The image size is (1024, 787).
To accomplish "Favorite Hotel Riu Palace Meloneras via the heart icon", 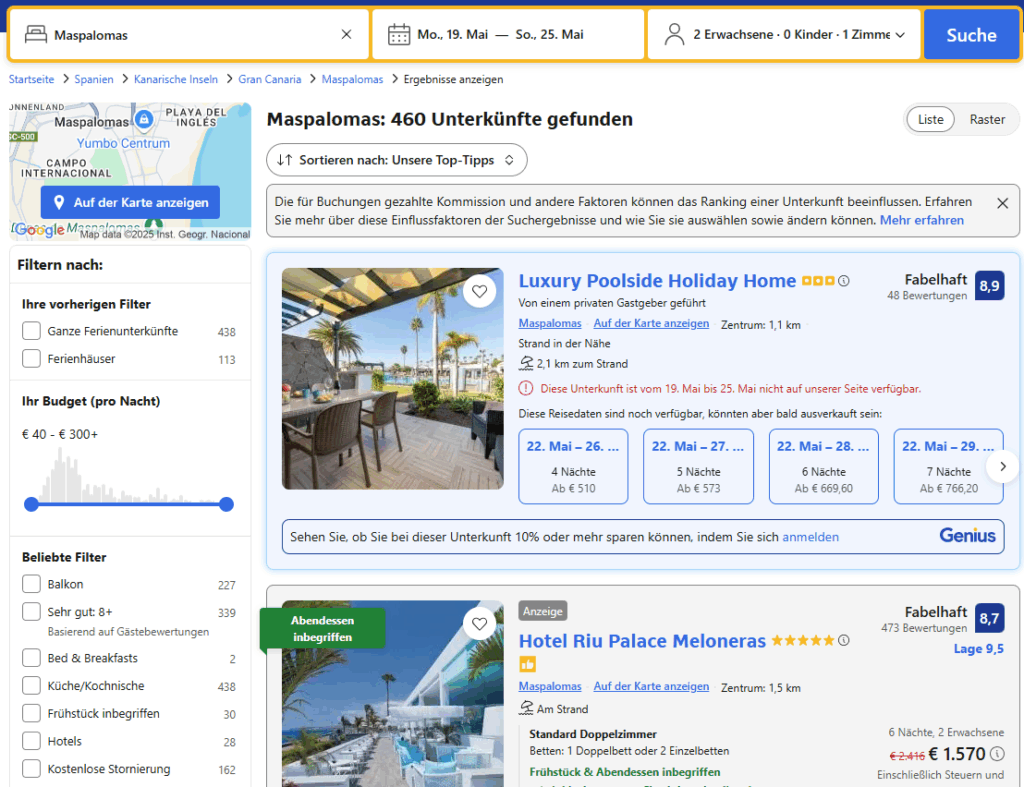I will point(480,624).
